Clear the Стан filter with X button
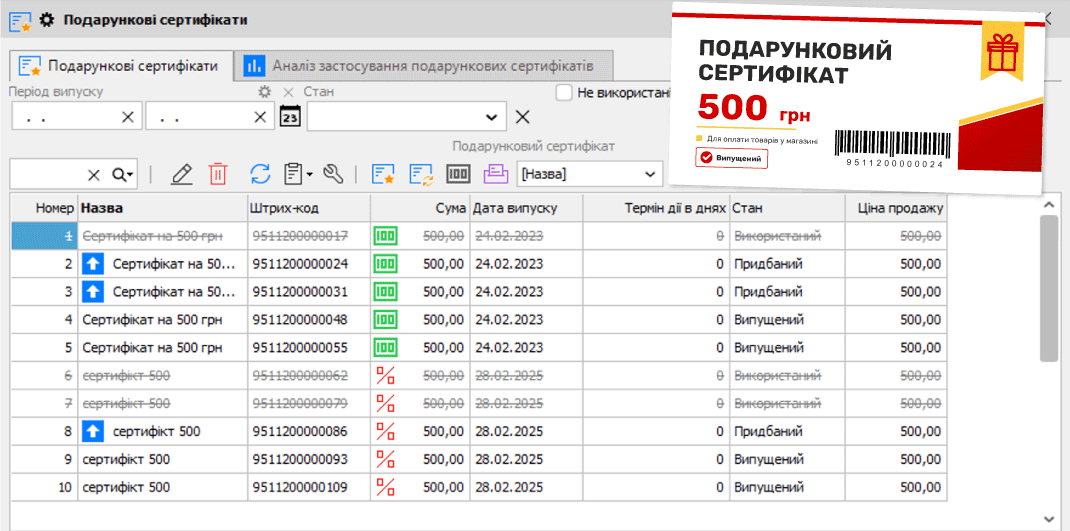This screenshot has width=1070, height=531. (x=522, y=117)
